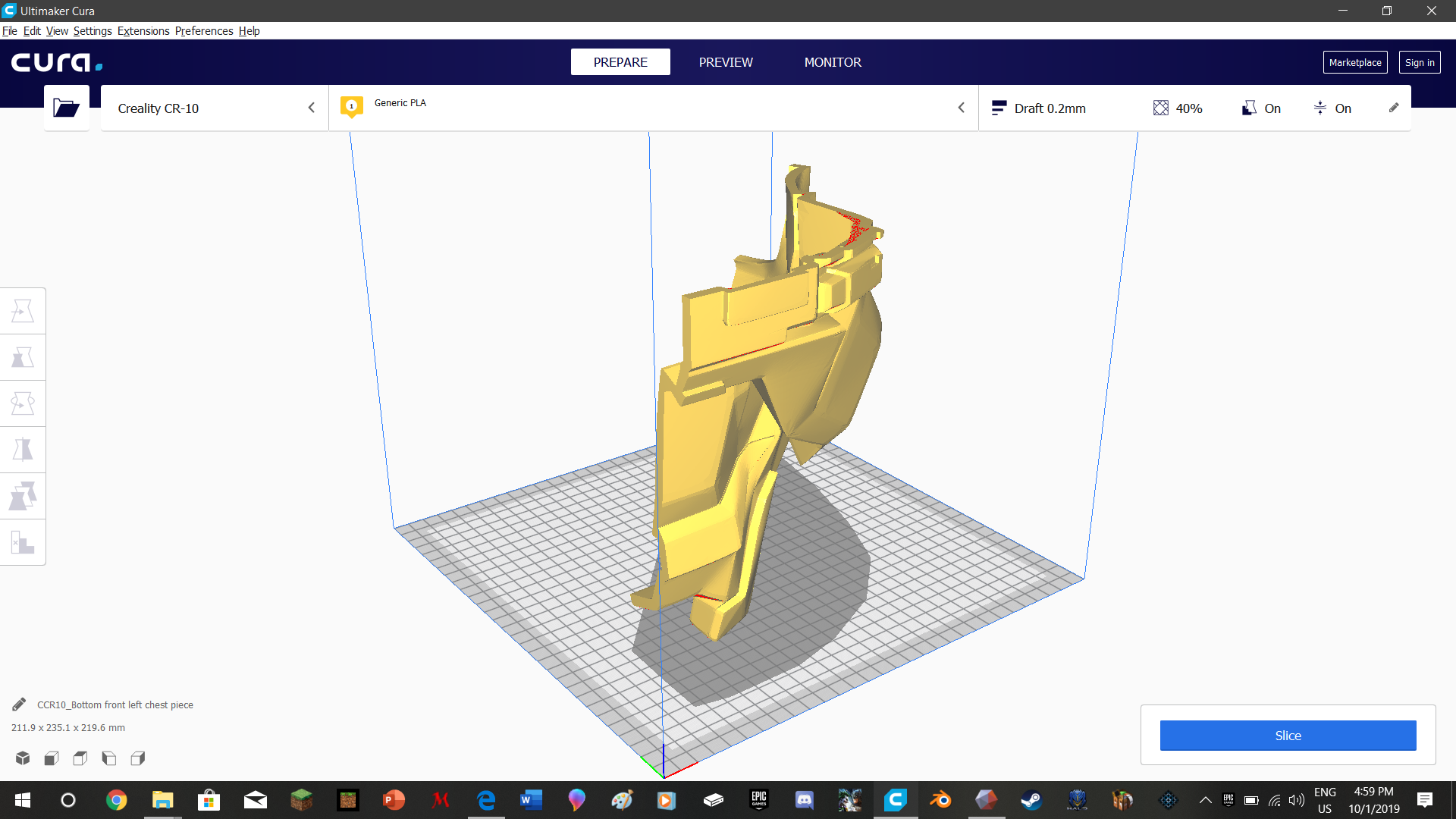
Task: Switch to the PREVIEW tab
Action: [726, 62]
